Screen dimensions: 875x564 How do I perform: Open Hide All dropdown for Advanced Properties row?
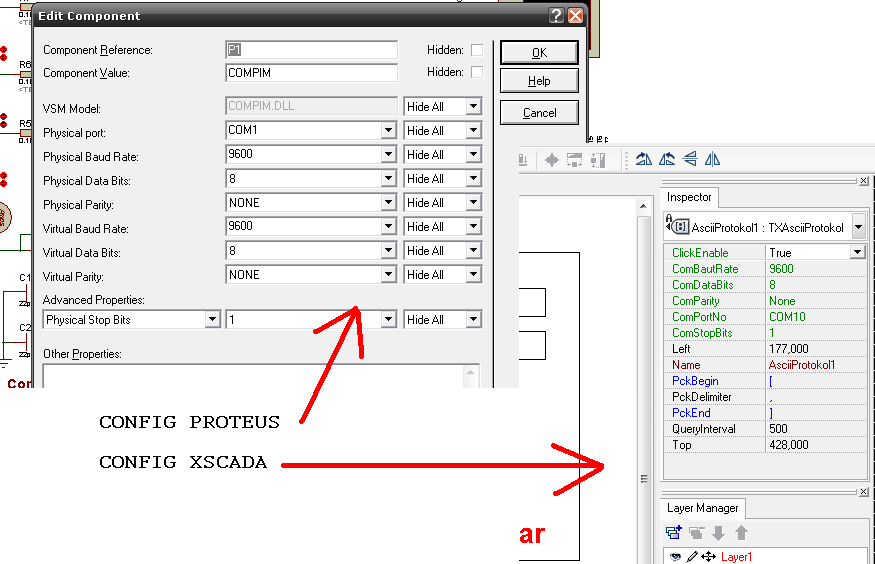(474, 320)
